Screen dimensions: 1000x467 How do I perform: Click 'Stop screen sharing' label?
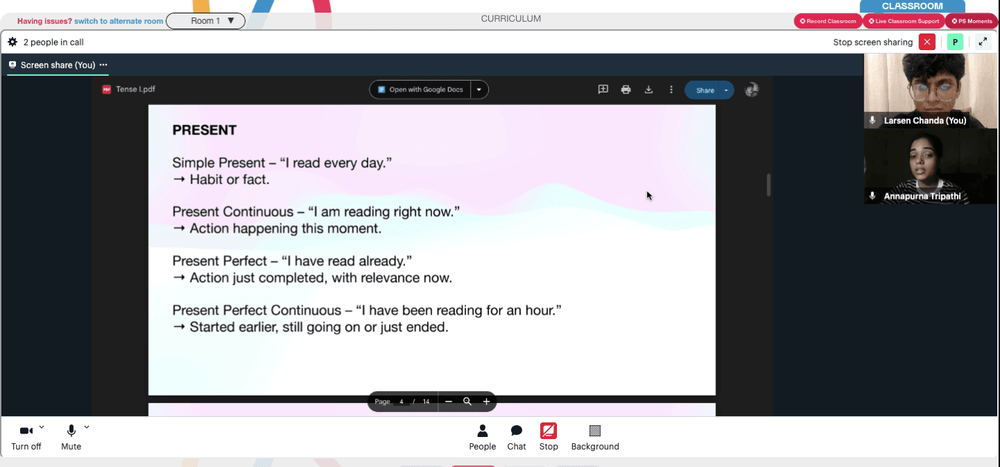(x=872, y=42)
